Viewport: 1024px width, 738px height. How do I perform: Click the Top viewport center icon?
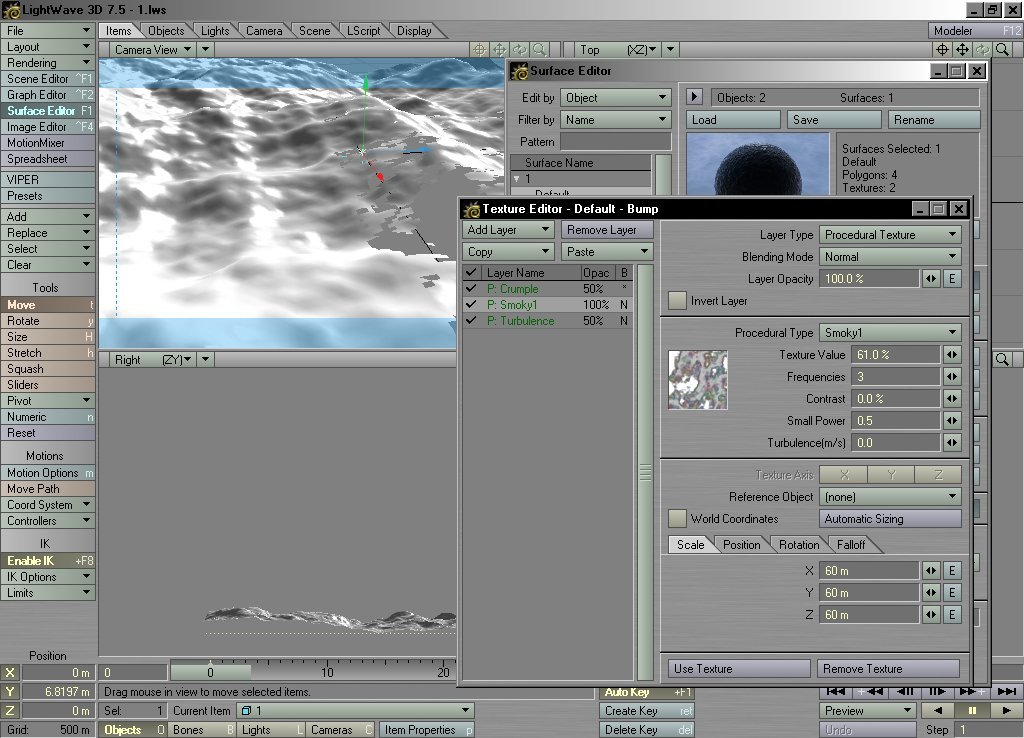pyautogui.click(x=942, y=50)
